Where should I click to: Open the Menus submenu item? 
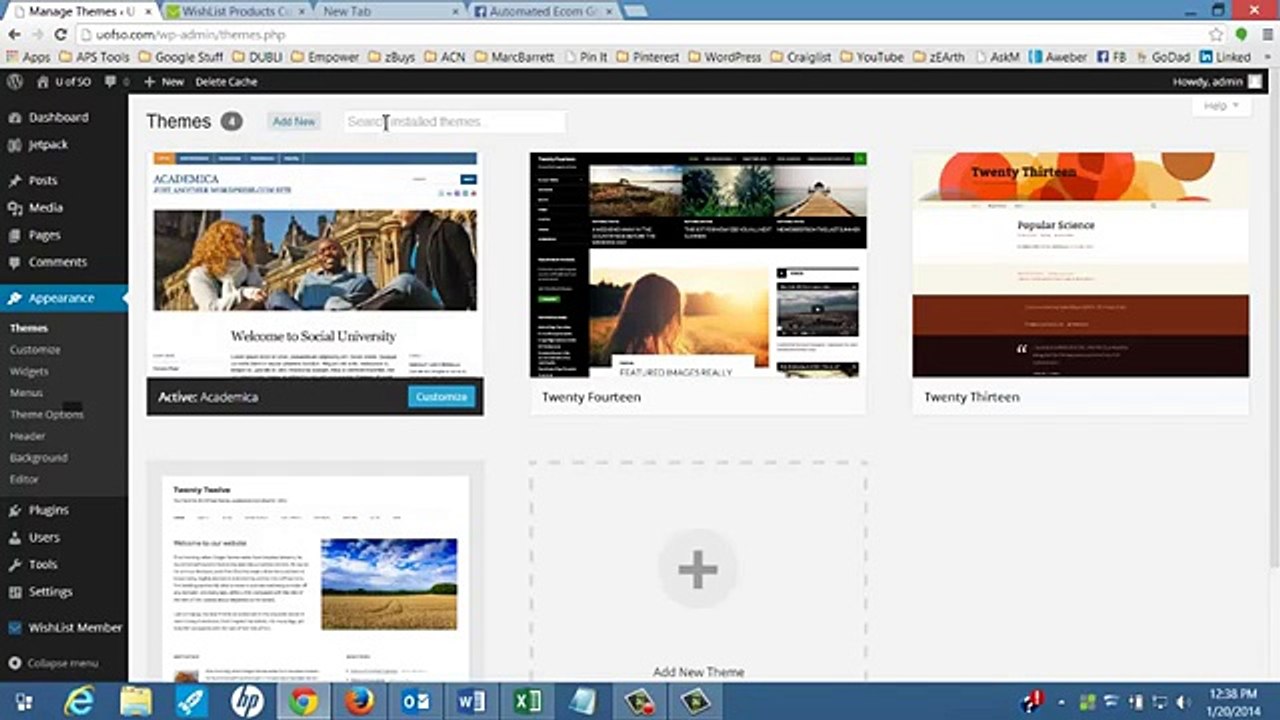pos(26,393)
